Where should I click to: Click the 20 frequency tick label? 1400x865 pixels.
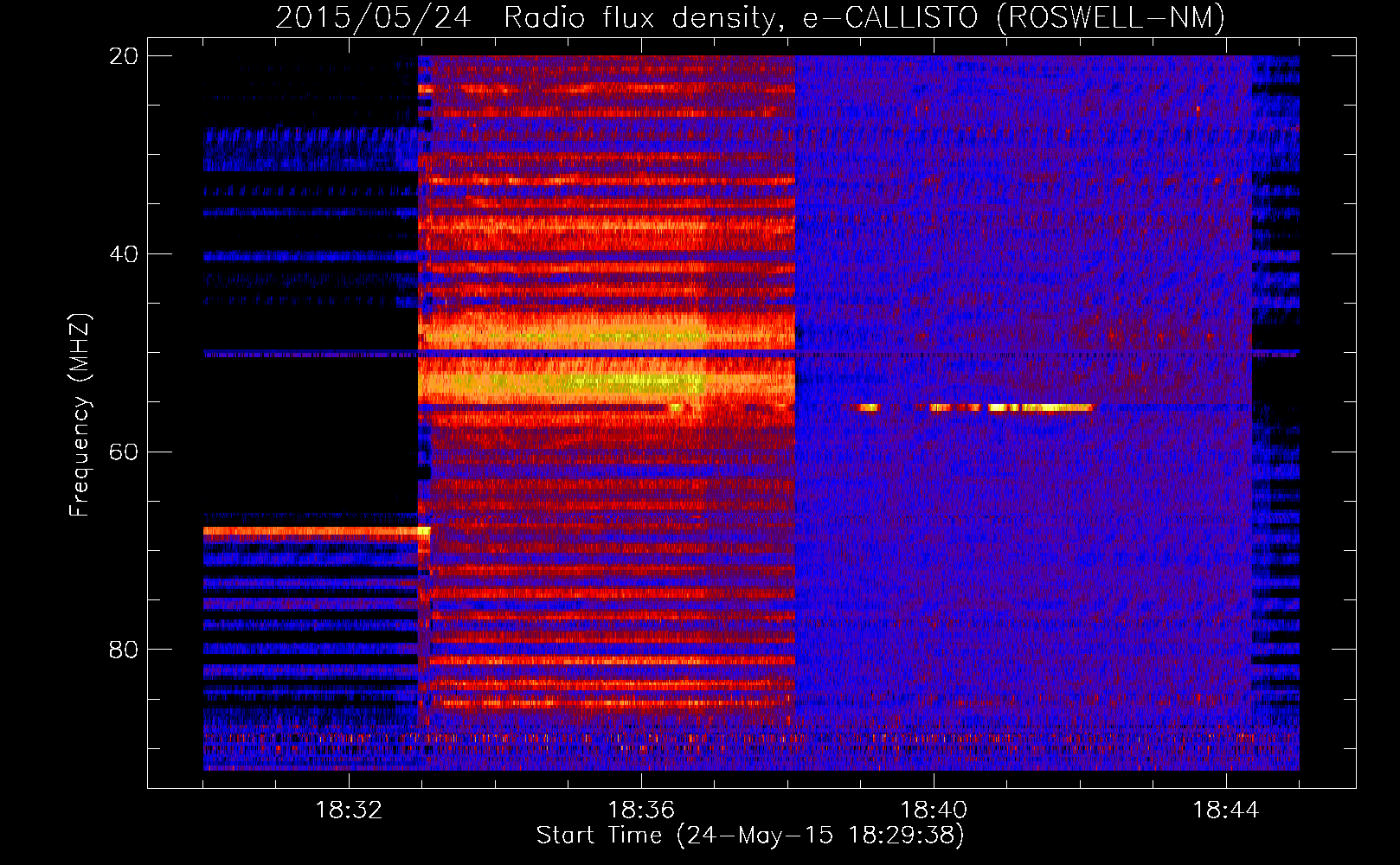(124, 56)
